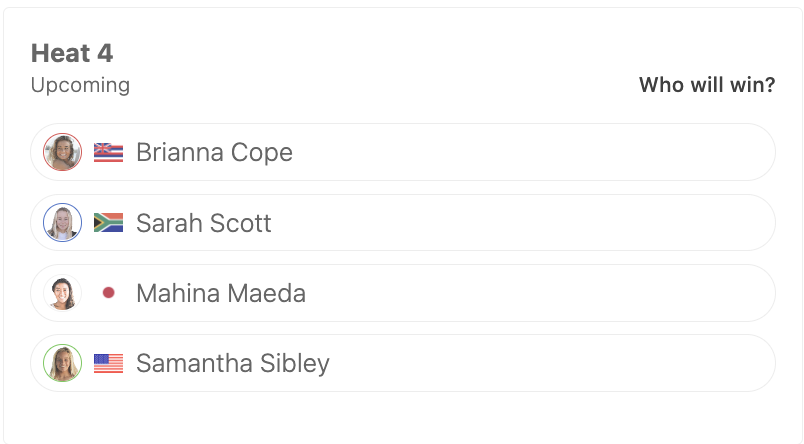Click the Who will win? label

(x=707, y=85)
